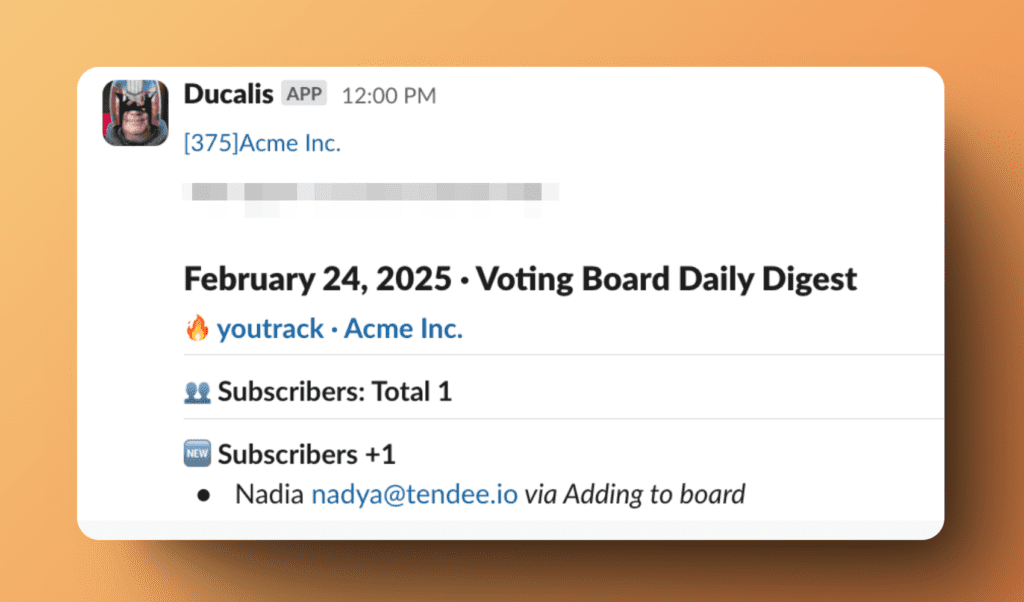Click the italic via Adding to board text
This screenshot has height=602, width=1024.
635,494
